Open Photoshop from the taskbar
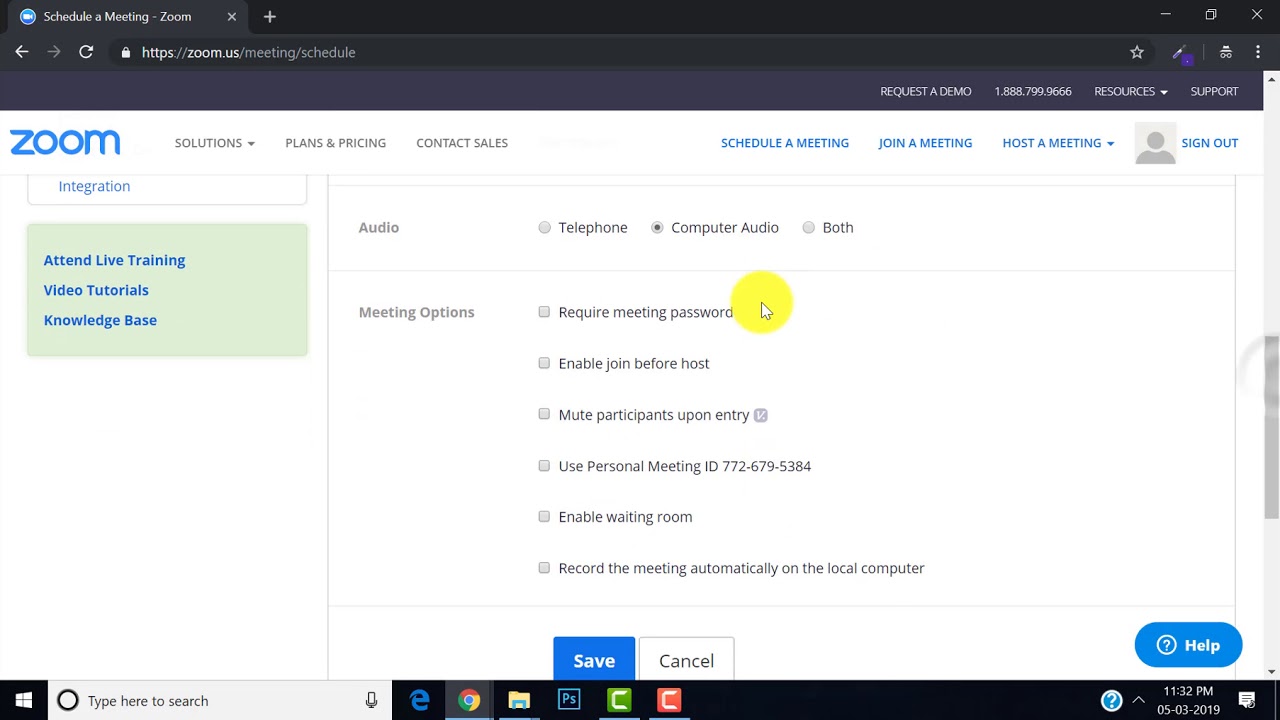This screenshot has height=720, width=1280. point(569,700)
